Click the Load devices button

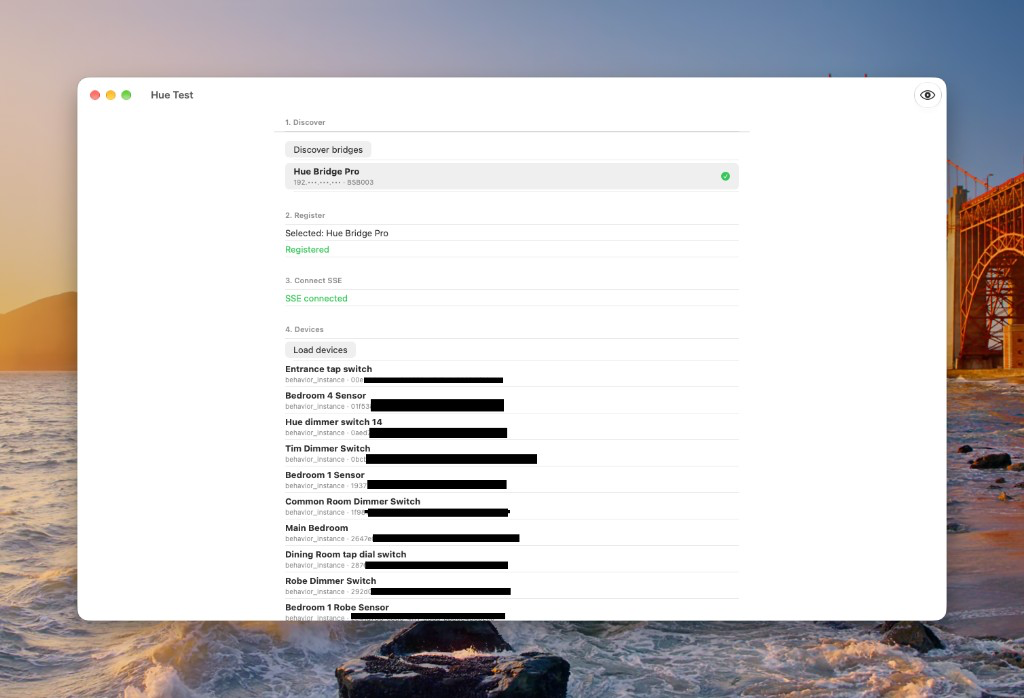point(320,350)
